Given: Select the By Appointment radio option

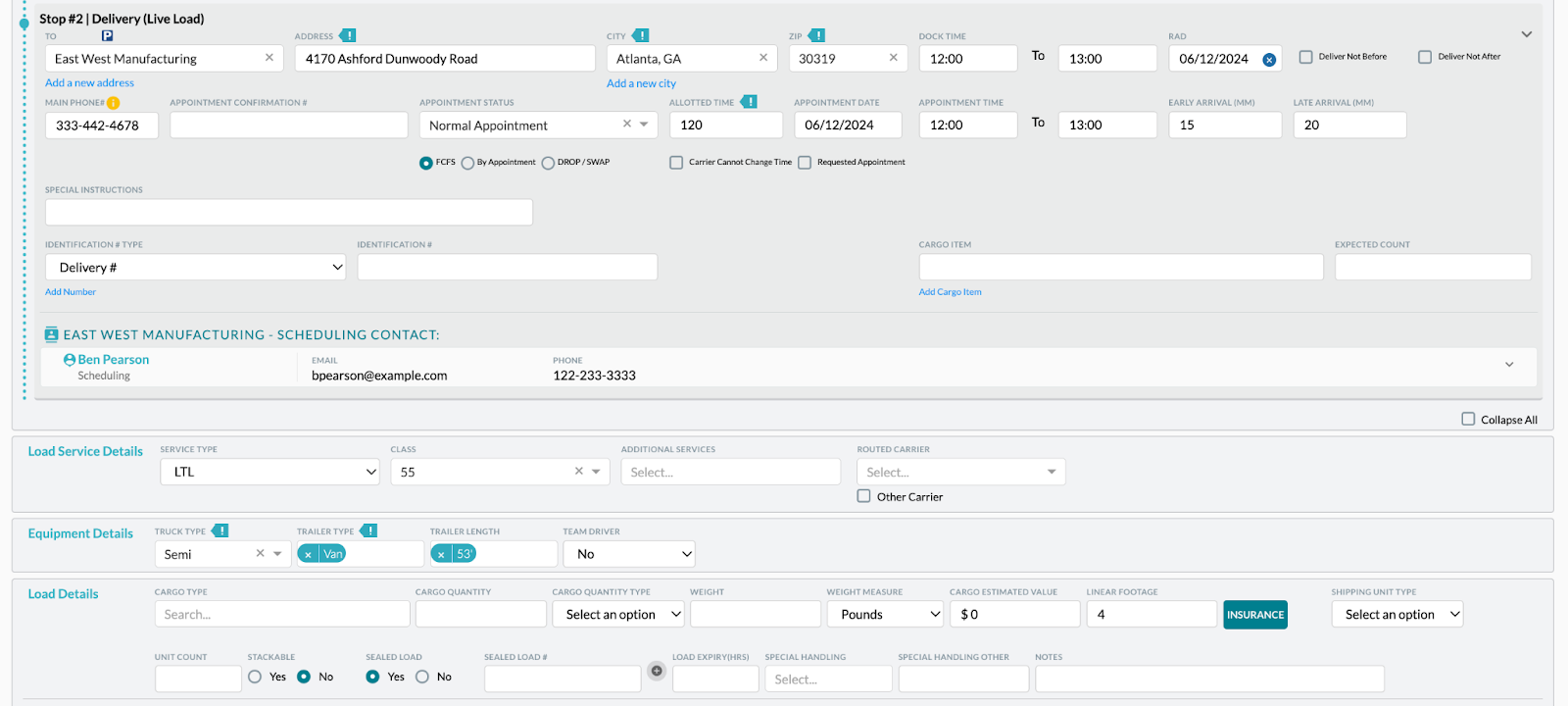Looking at the screenshot, I should (x=467, y=163).
